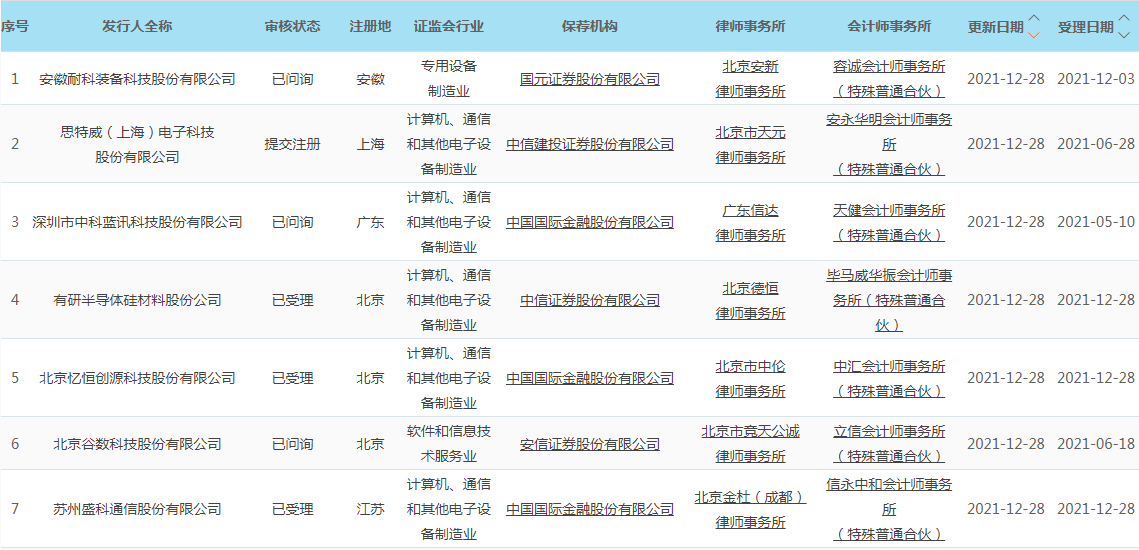Sort 更新日期 ascending with the up arrow
1139x550 pixels.
point(1034,19)
